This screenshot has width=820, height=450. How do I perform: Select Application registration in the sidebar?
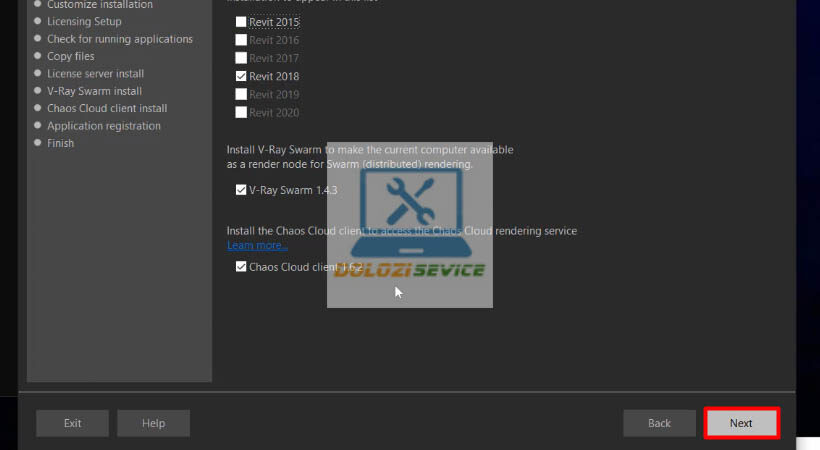point(103,126)
